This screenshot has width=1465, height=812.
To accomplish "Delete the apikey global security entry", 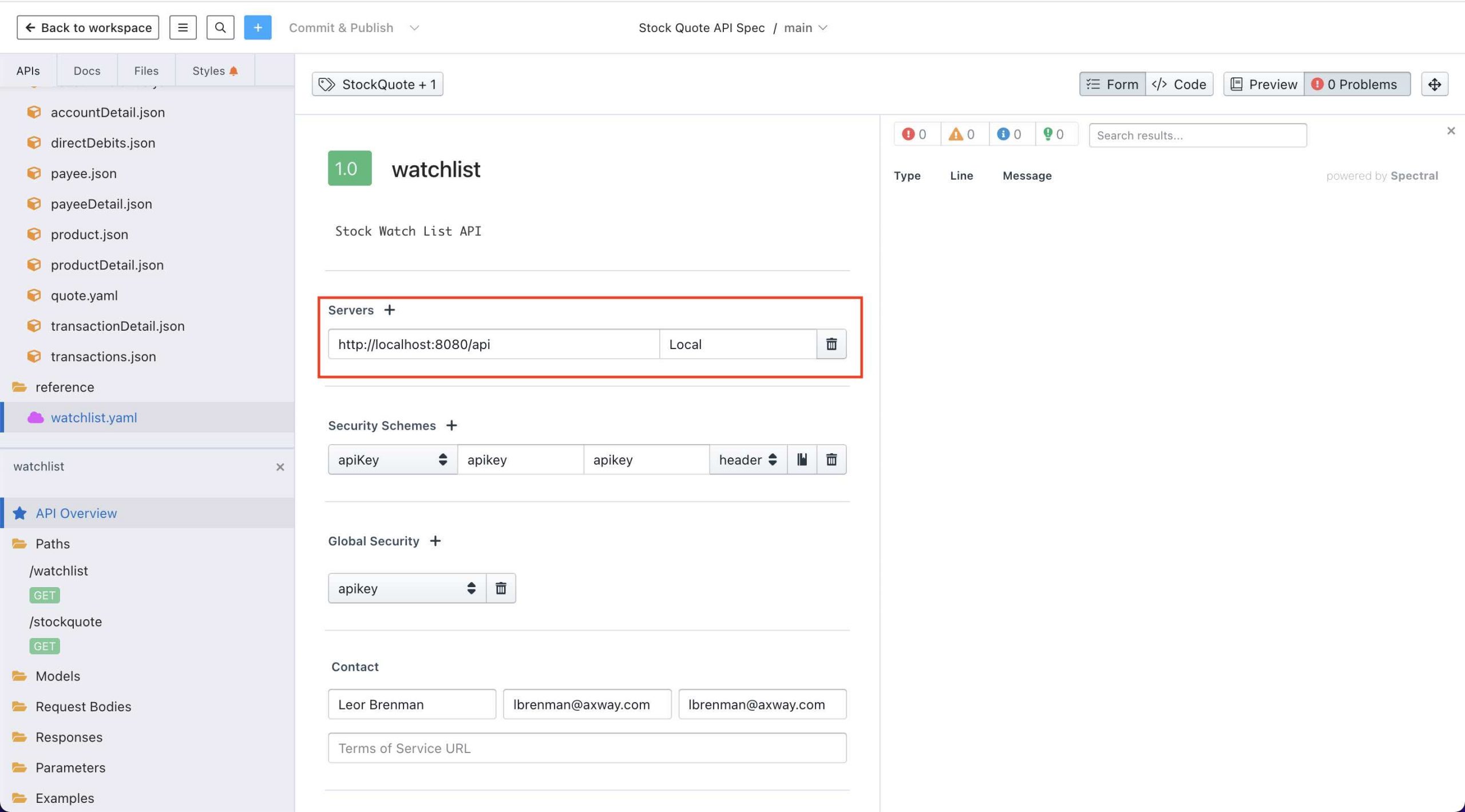I will tap(501, 588).
